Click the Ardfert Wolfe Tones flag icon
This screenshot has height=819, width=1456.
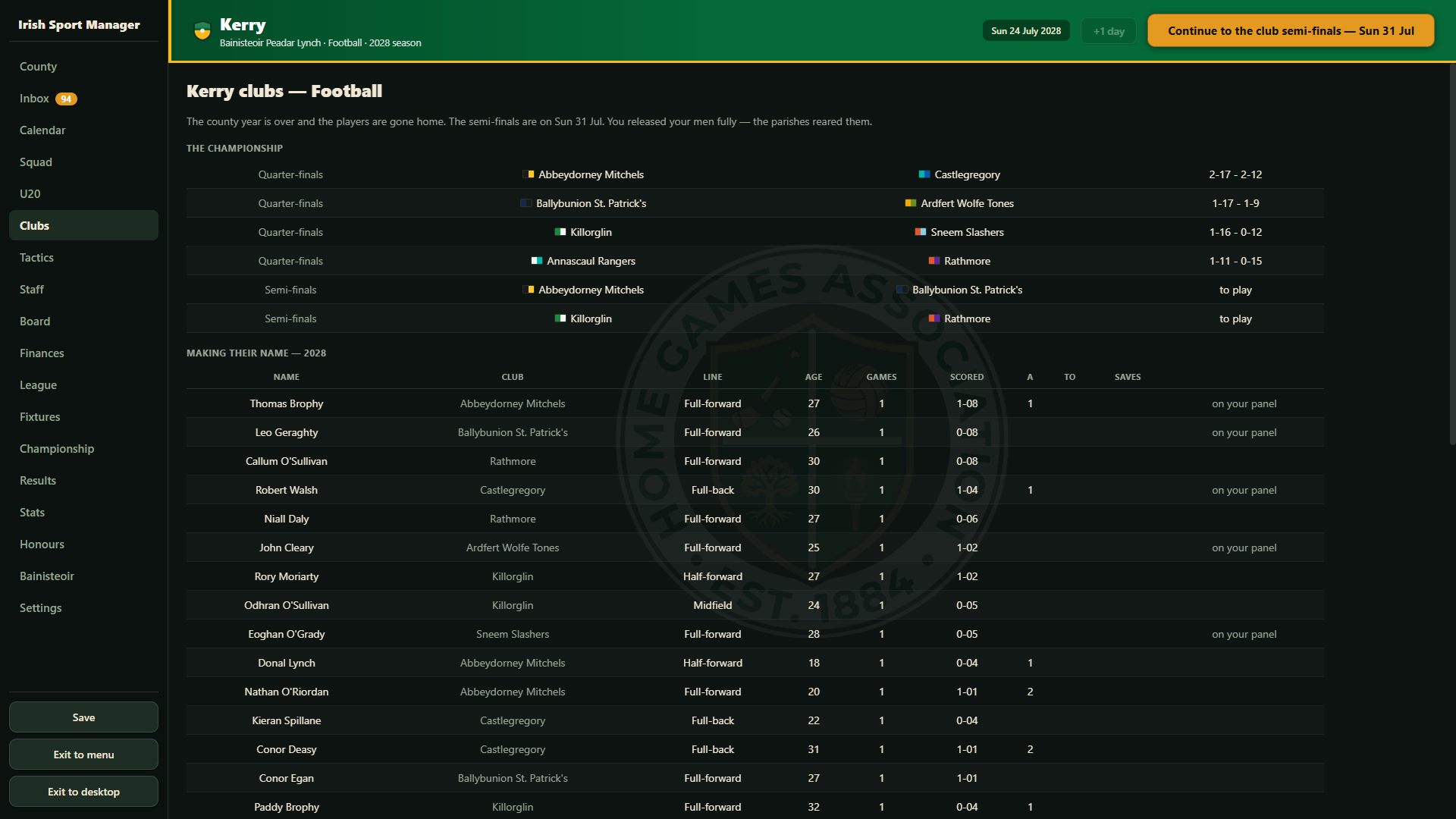tap(911, 203)
